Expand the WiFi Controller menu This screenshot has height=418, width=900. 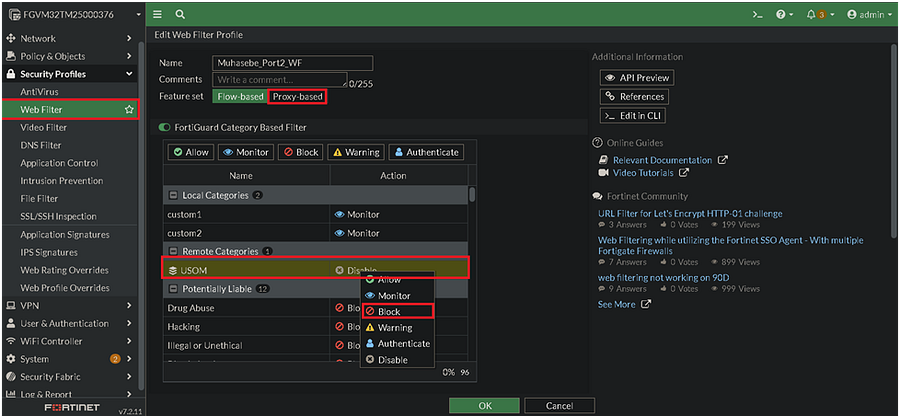(x=69, y=341)
